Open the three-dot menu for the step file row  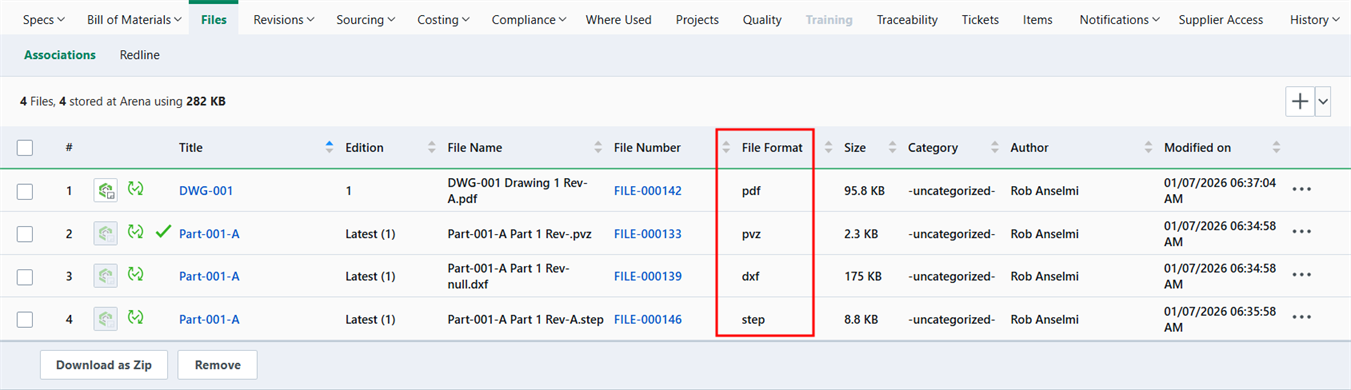pyautogui.click(x=1301, y=318)
